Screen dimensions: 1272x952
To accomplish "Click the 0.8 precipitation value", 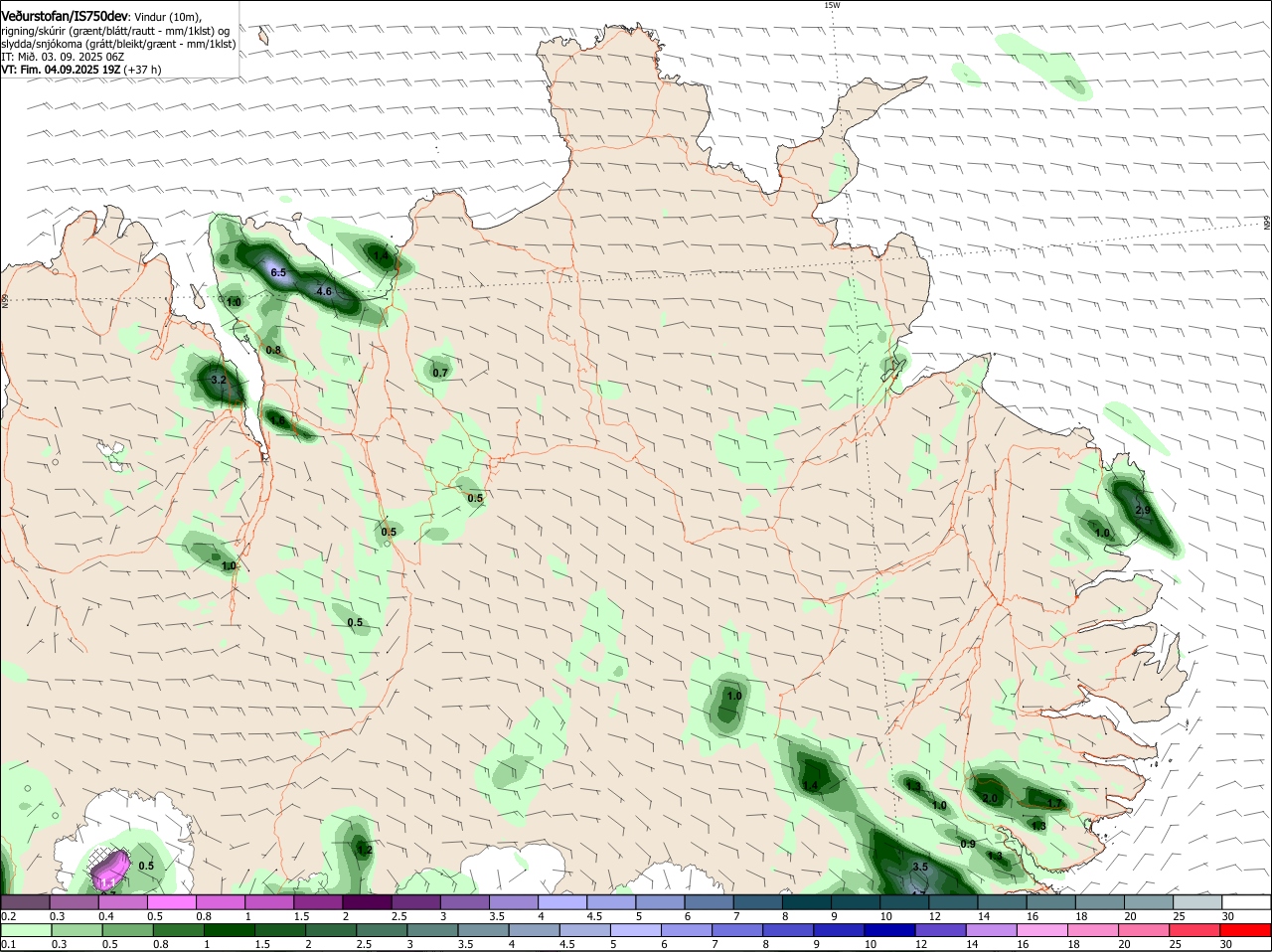I will (x=274, y=350).
